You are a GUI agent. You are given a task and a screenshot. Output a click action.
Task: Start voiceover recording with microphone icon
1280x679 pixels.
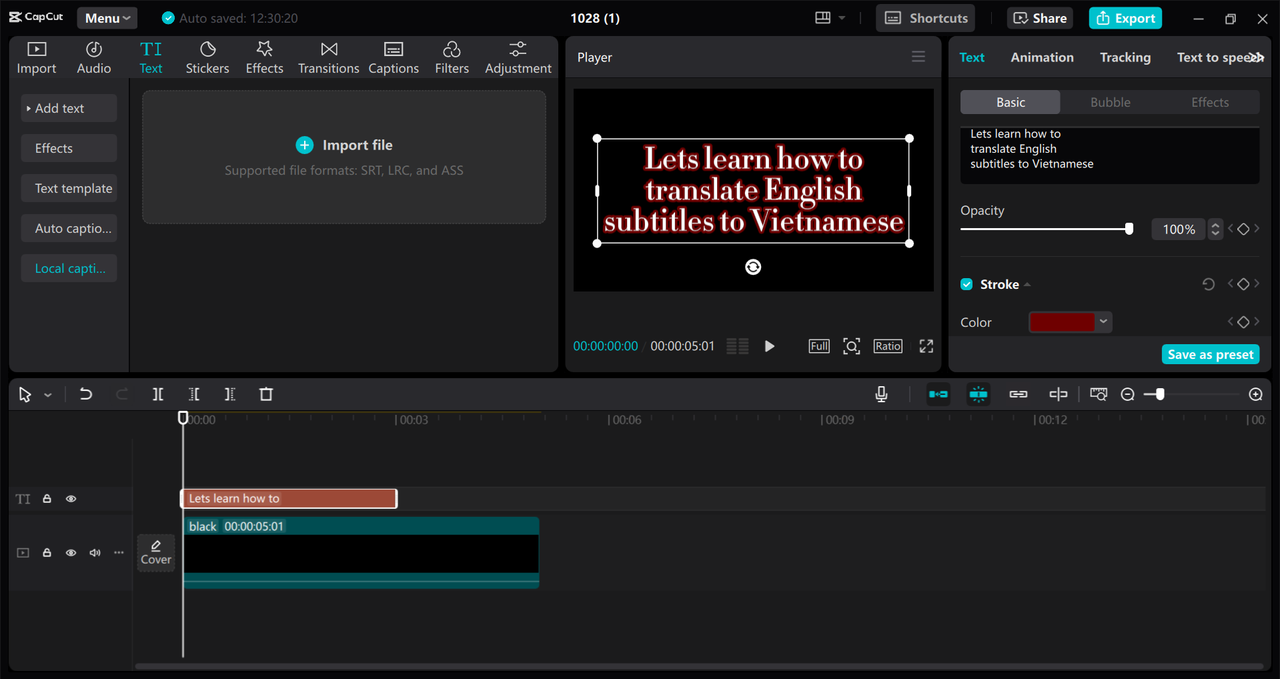coord(882,394)
